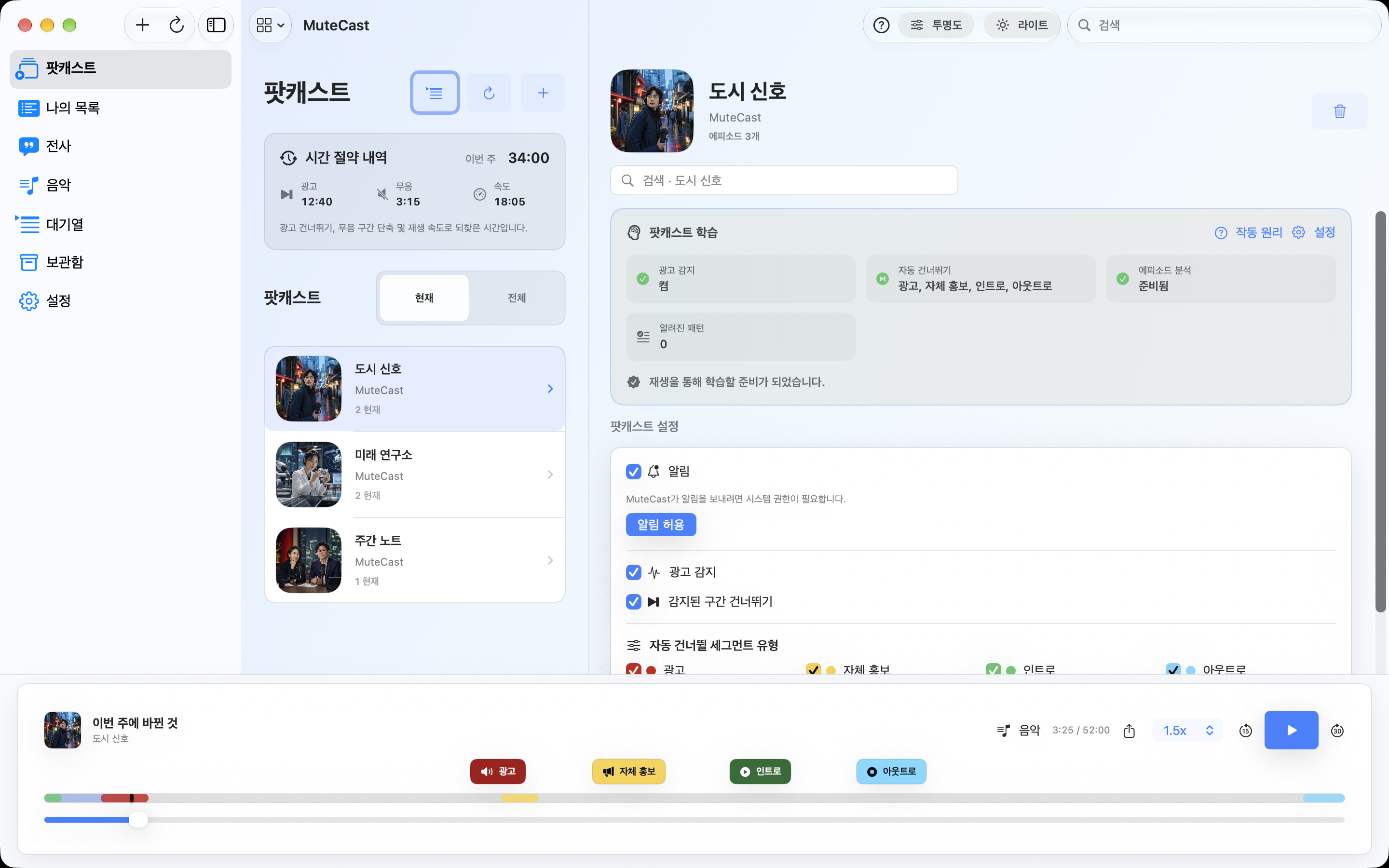Select the 전체 tab
This screenshot has height=868, width=1389.
coord(517,298)
